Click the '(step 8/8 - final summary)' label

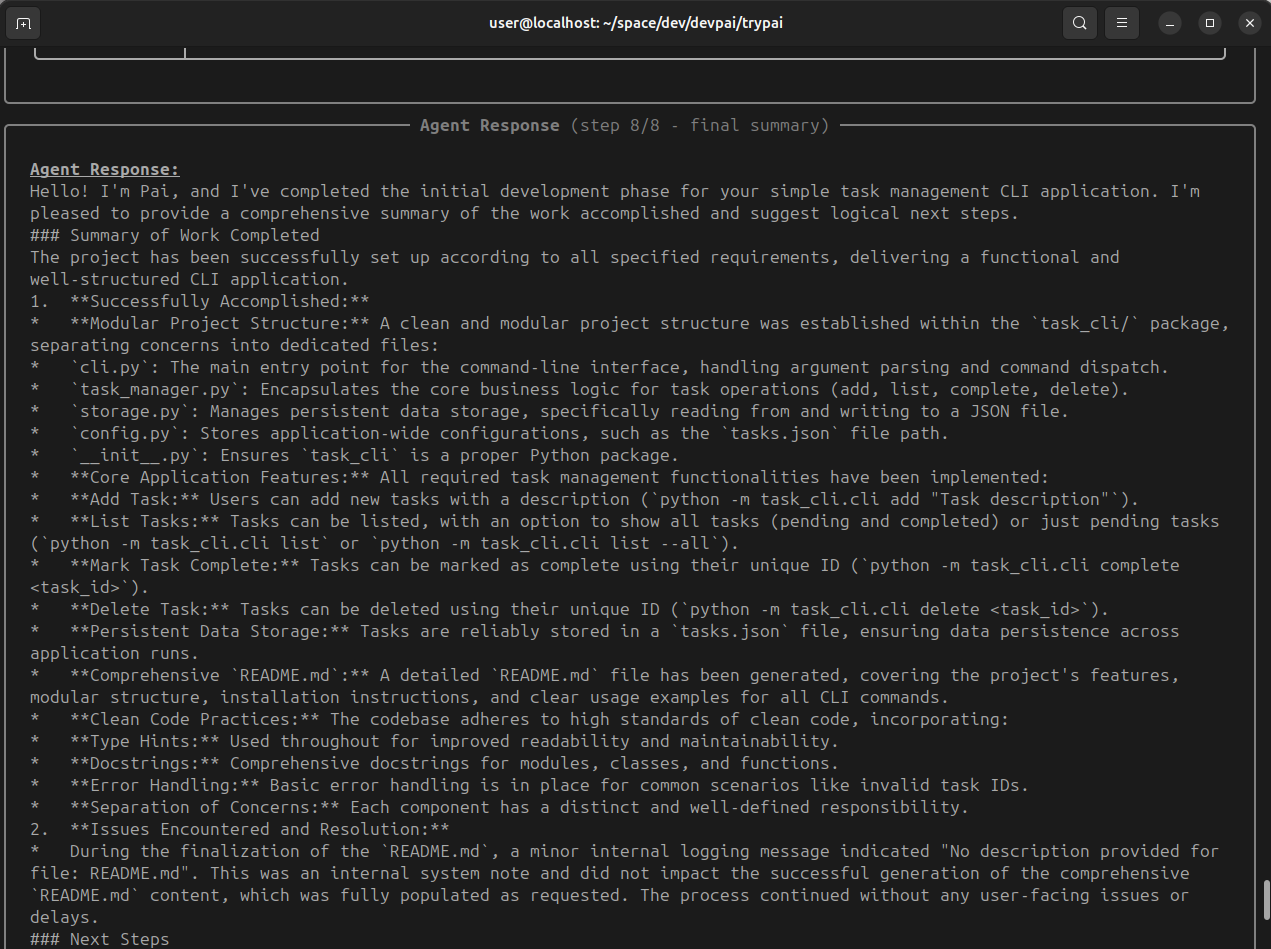point(699,125)
